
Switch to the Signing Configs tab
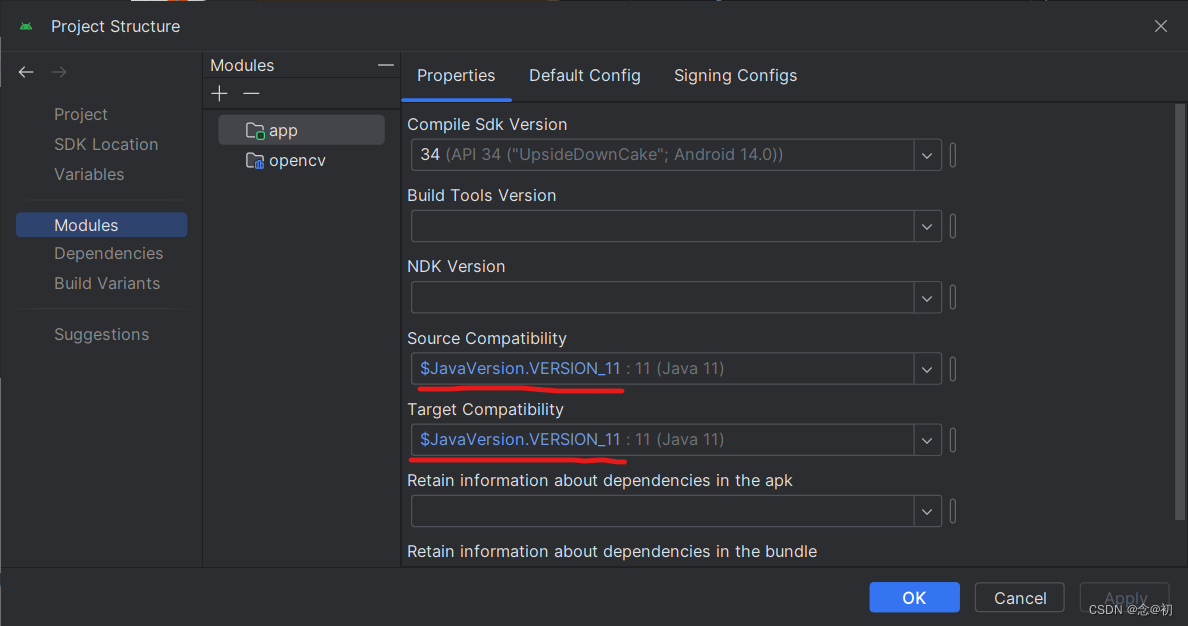(735, 75)
